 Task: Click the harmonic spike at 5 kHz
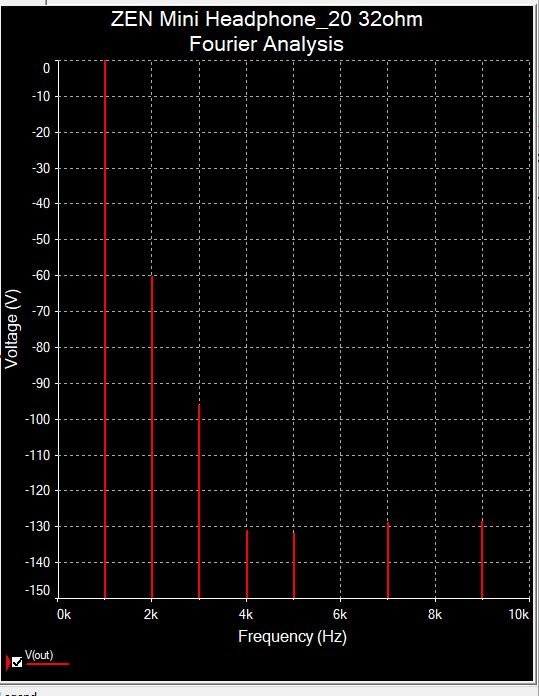(x=293, y=565)
